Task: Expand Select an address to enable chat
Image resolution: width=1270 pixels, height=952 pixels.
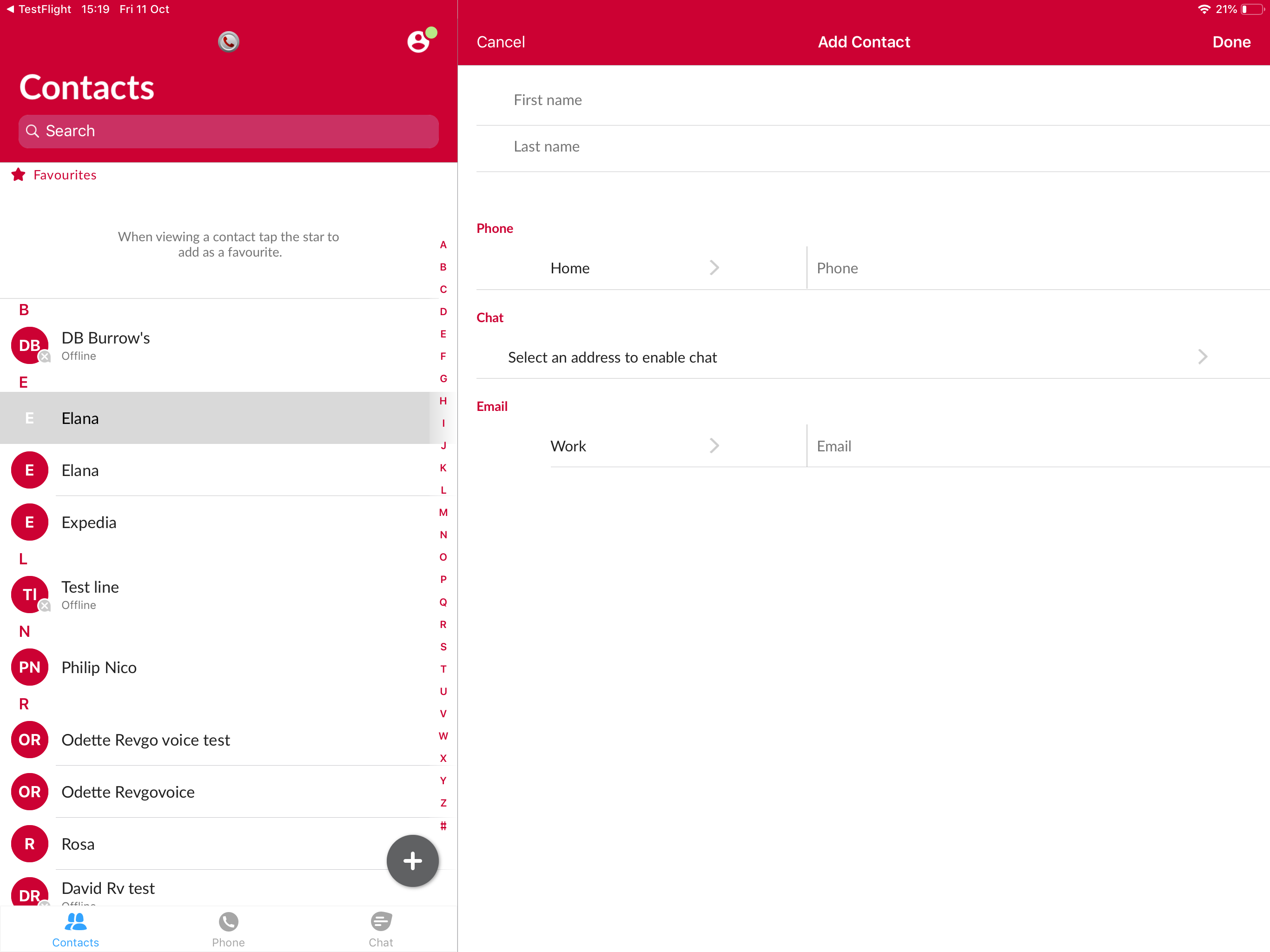Action: [873, 357]
